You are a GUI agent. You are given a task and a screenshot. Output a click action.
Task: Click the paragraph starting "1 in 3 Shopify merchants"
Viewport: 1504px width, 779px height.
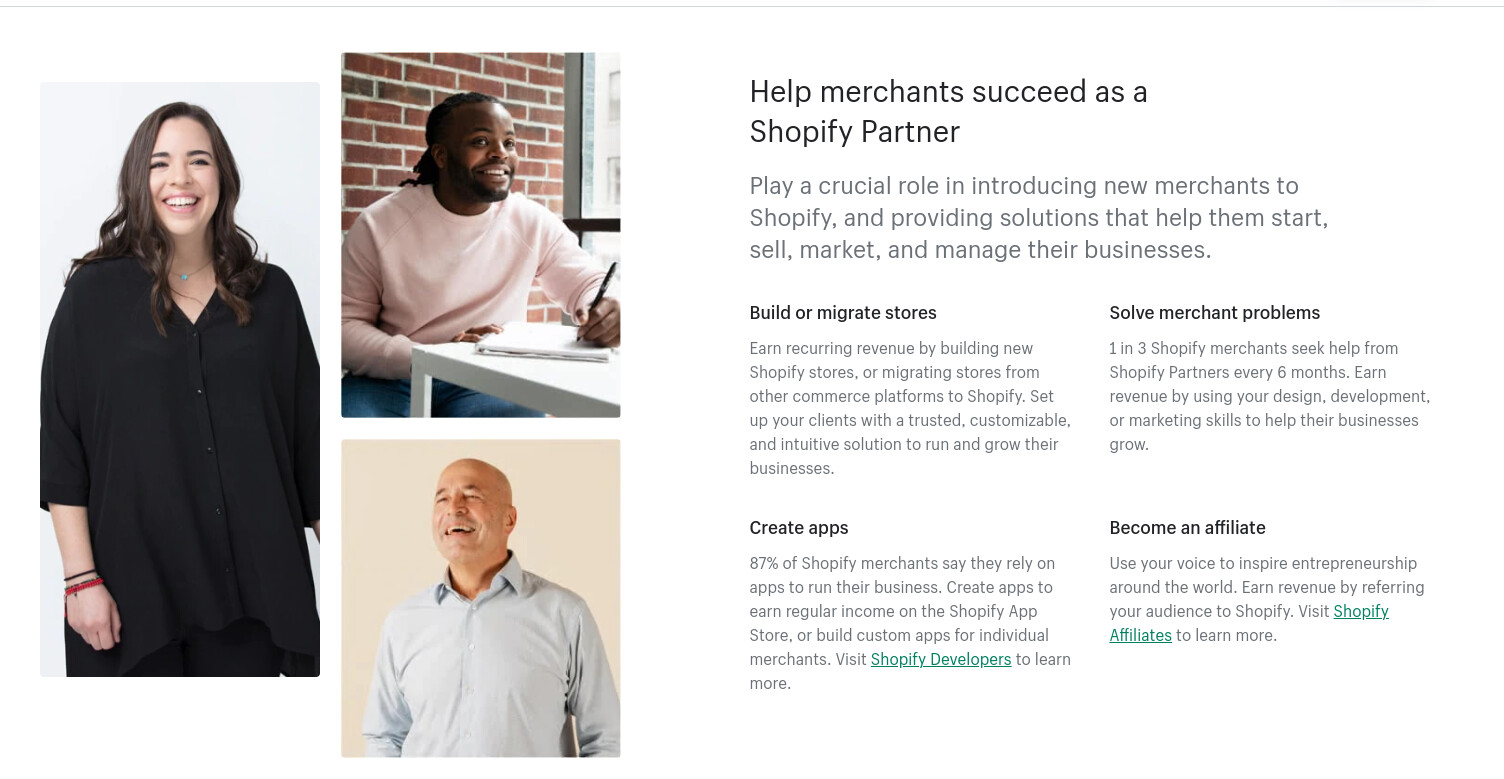(1270, 396)
